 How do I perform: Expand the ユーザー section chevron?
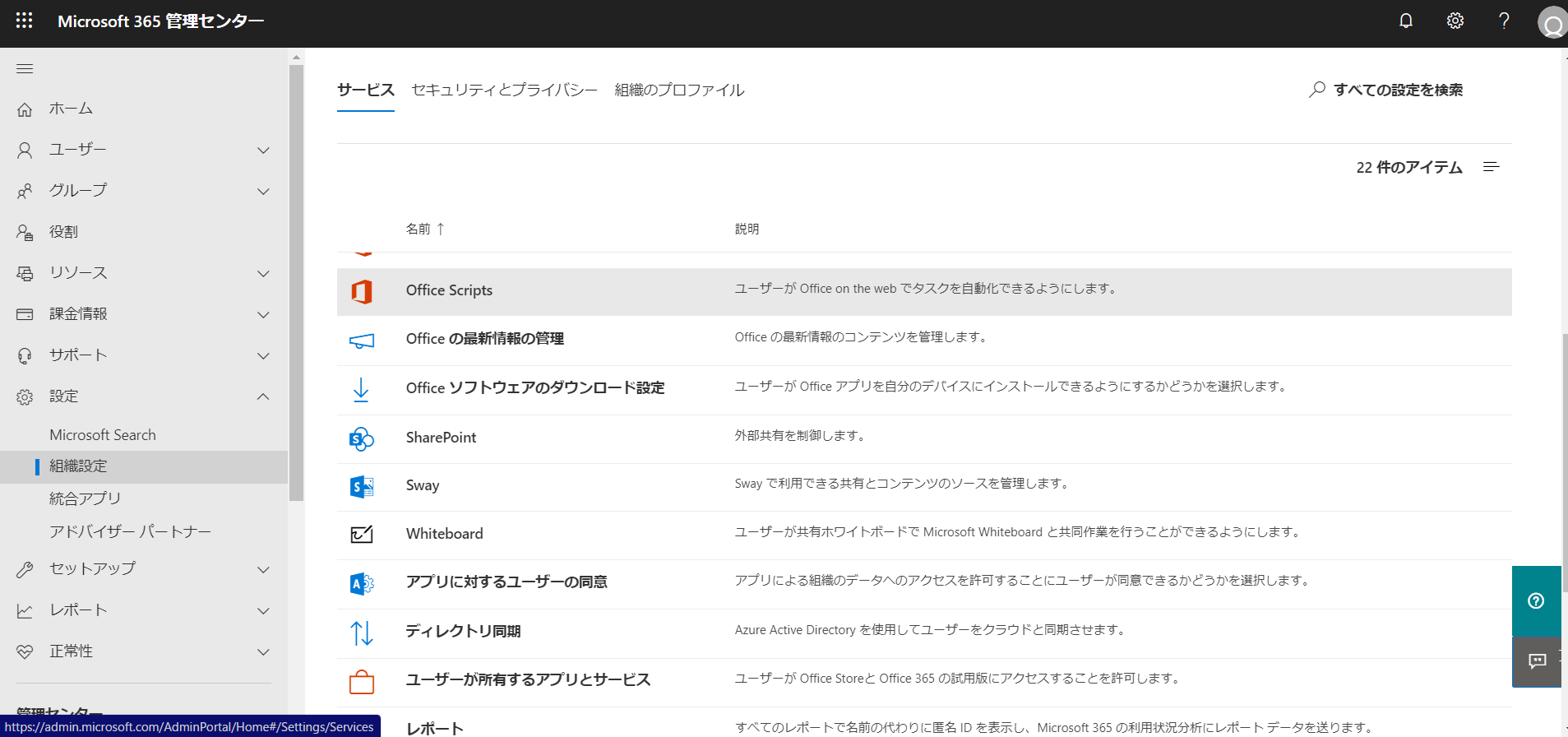point(263,150)
